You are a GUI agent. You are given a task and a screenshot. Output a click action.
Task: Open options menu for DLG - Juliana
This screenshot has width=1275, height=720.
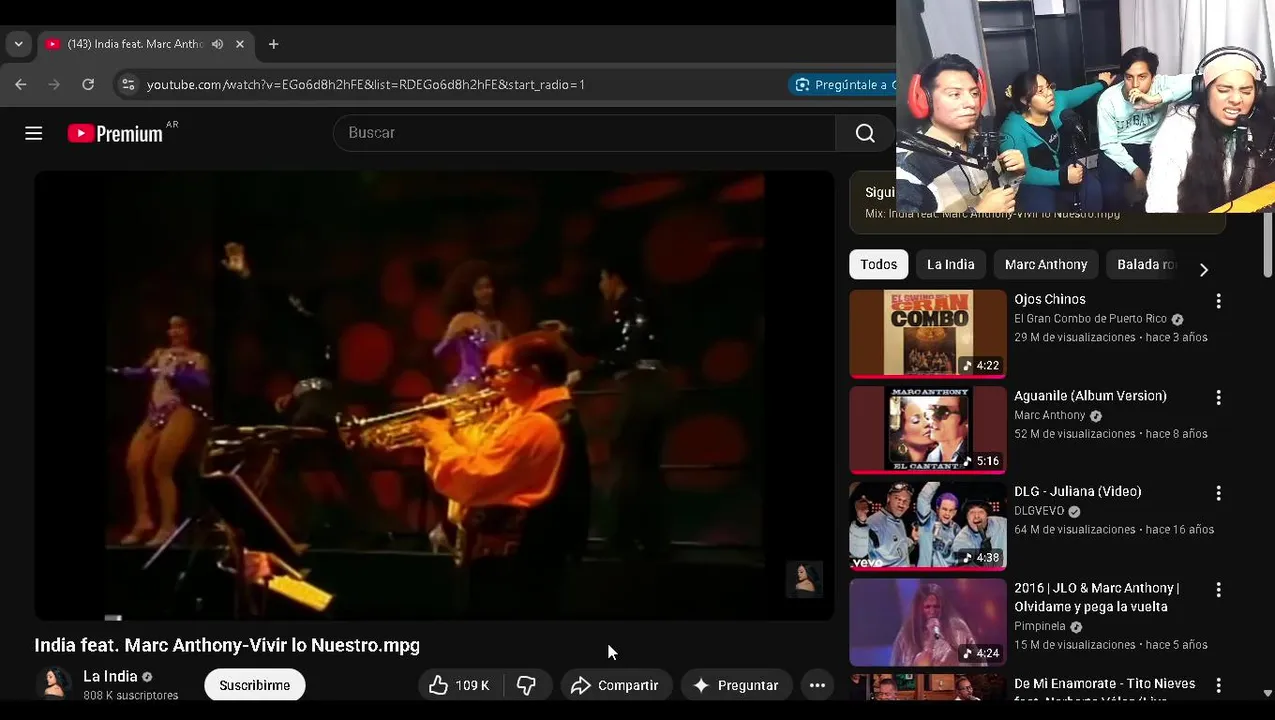click(x=1218, y=493)
